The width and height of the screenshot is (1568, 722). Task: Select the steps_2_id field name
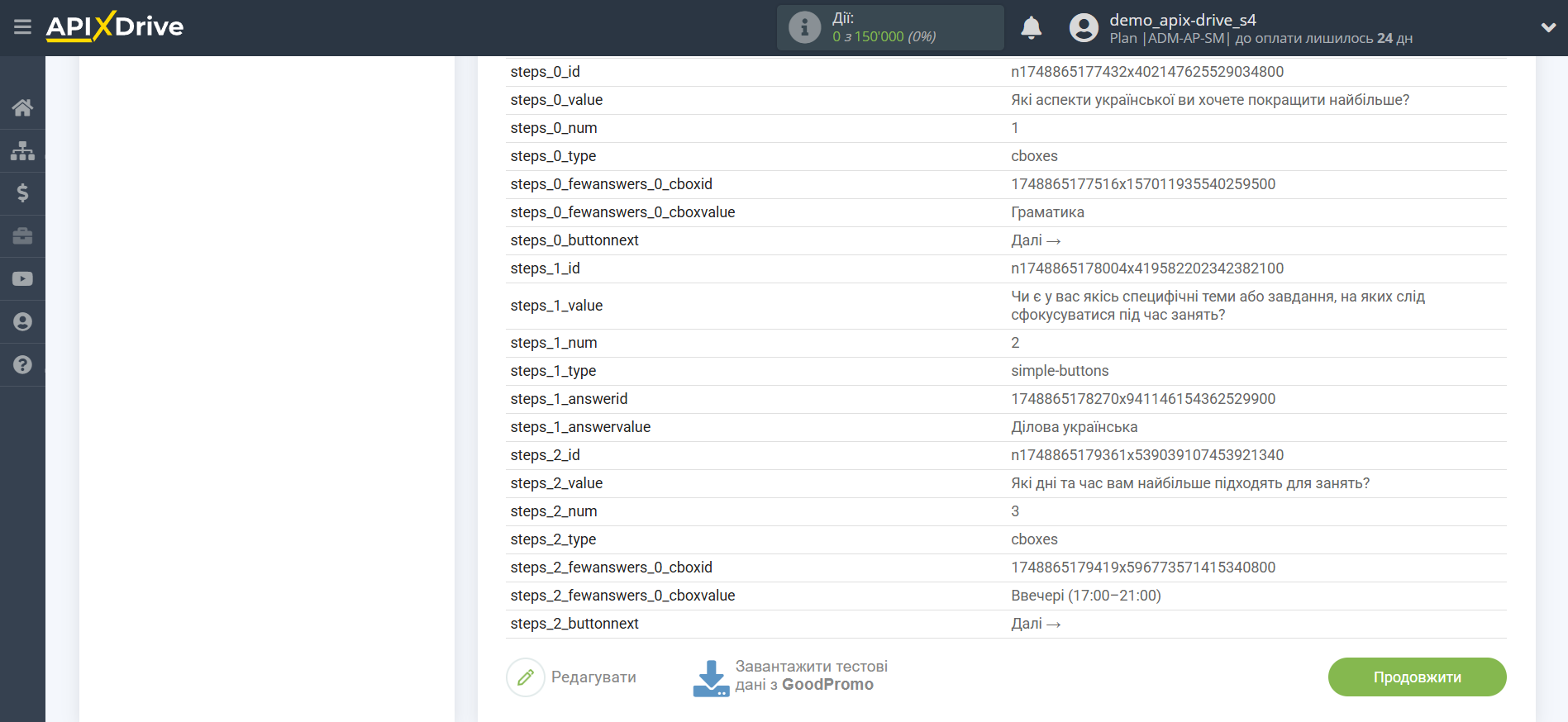click(545, 455)
